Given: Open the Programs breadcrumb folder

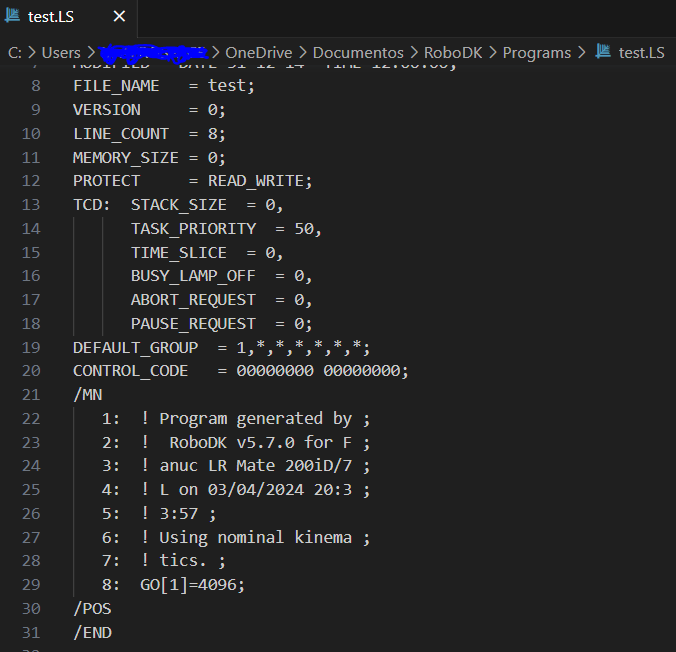Looking at the screenshot, I should coord(536,52).
